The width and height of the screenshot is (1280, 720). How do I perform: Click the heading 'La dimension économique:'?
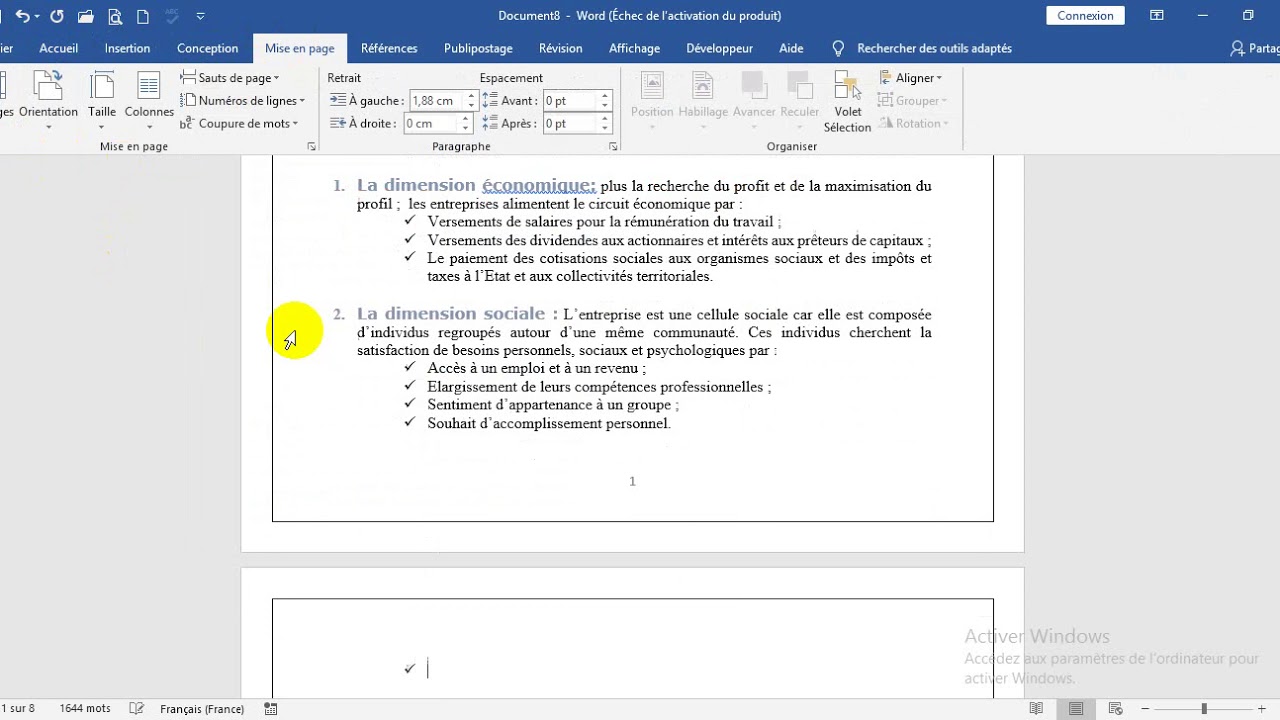(x=477, y=185)
